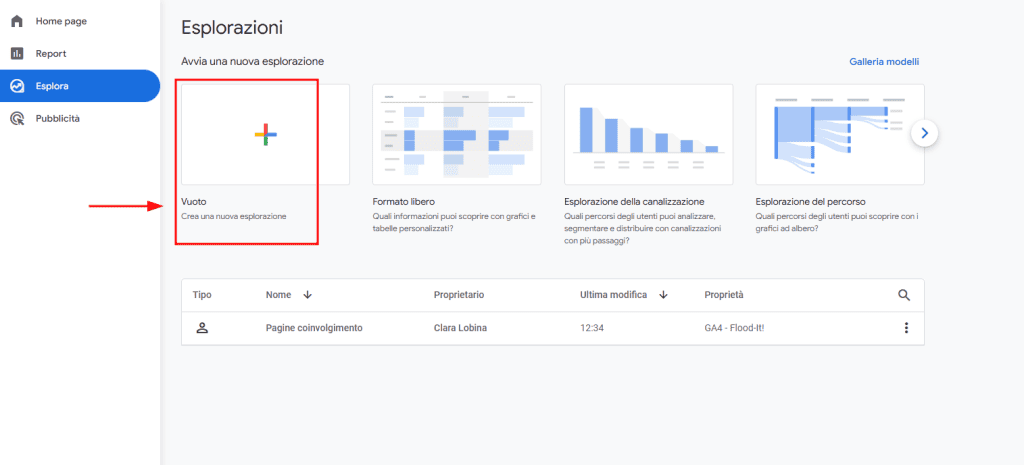Click the colorful plus icon for blank exploration
Viewport: 1024px width, 465px height.
click(x=266, y=135)
